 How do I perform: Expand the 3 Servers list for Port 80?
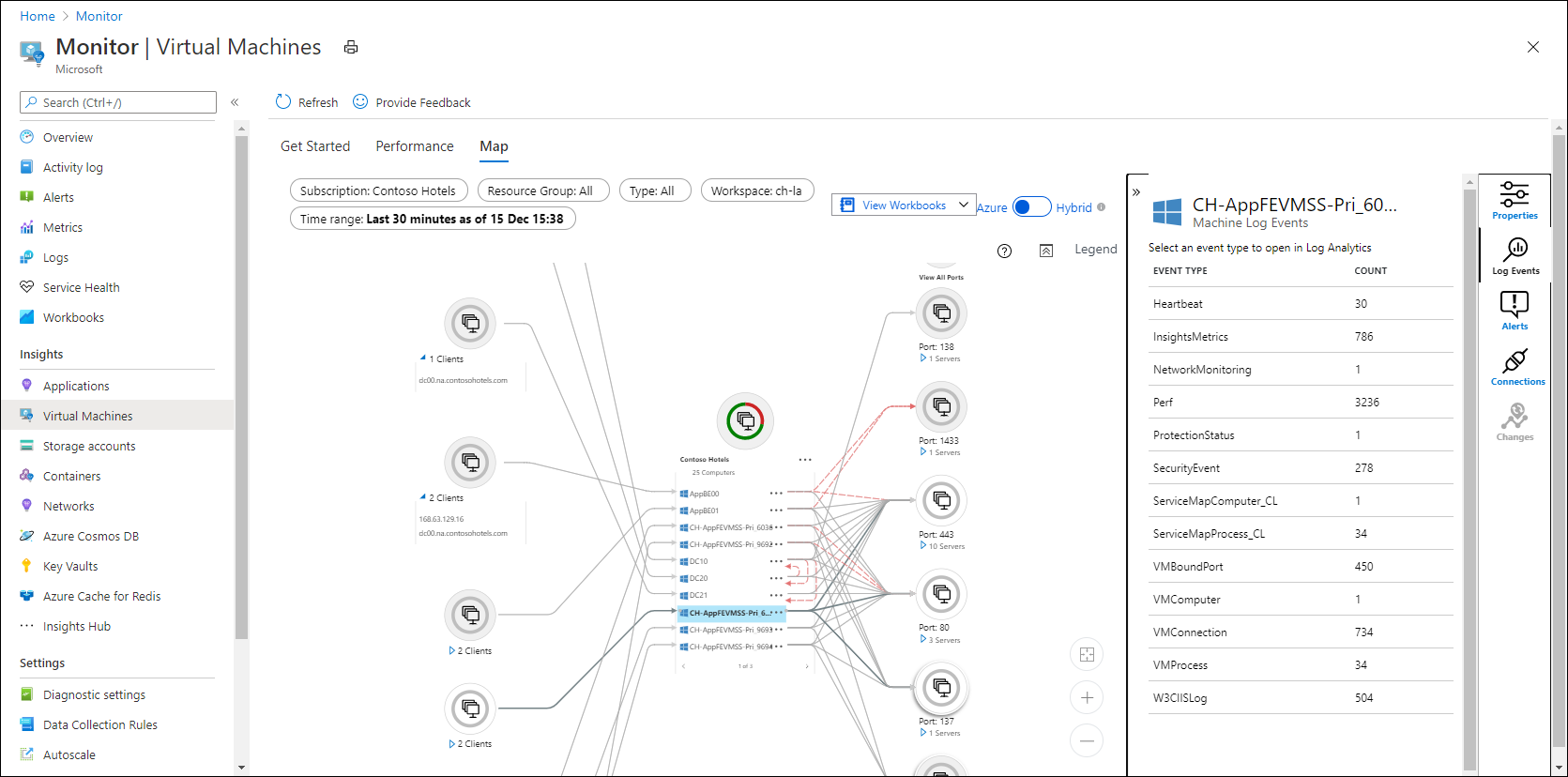923,639
